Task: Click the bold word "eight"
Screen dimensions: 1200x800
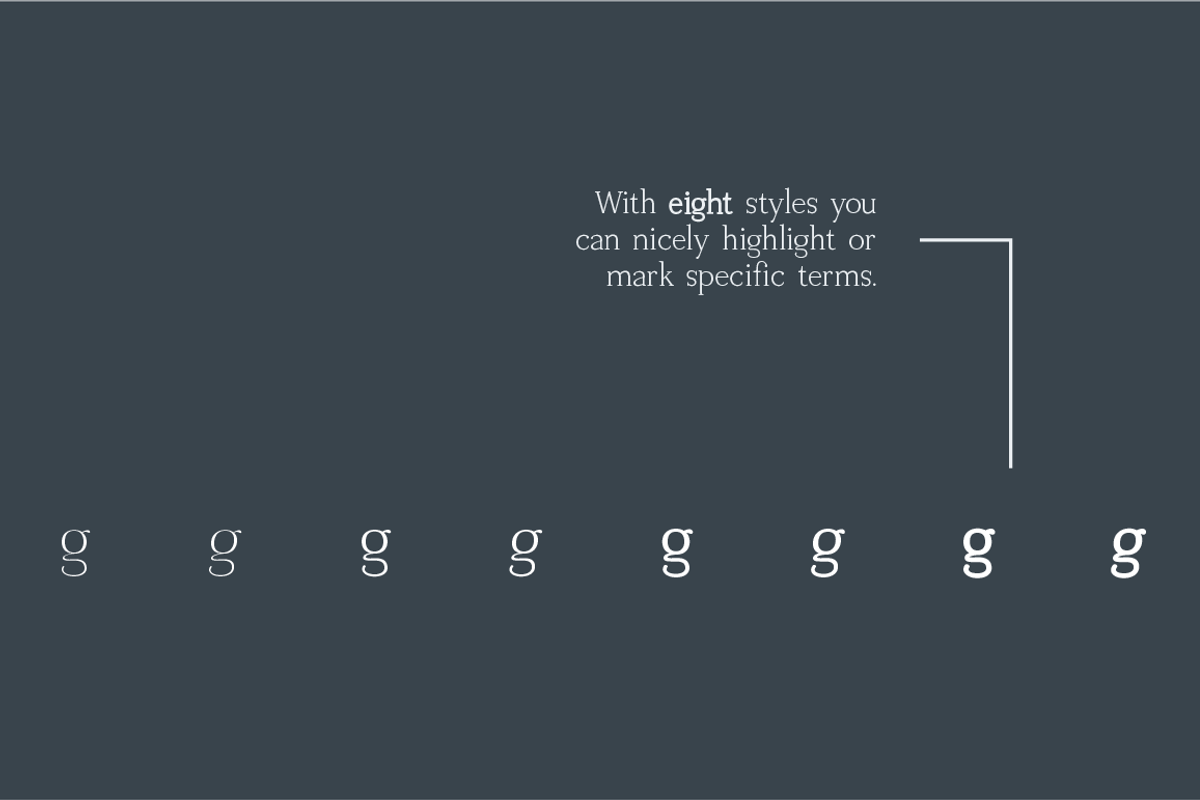Action: coord(700,205)
